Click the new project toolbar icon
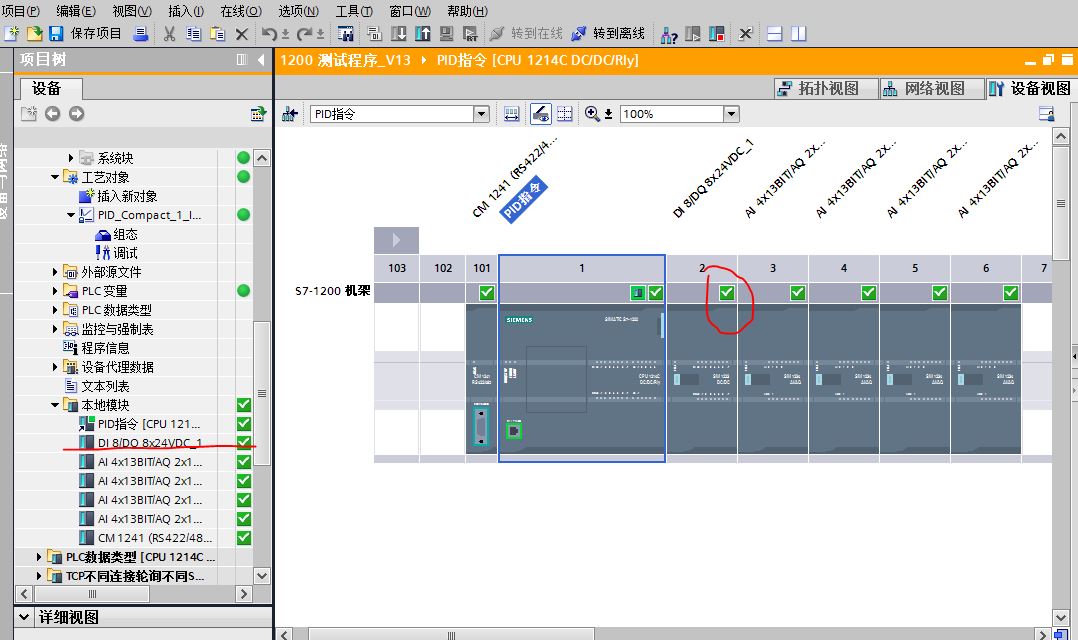This screenshot has height=640, width=1078. click(x=12, y=33)
